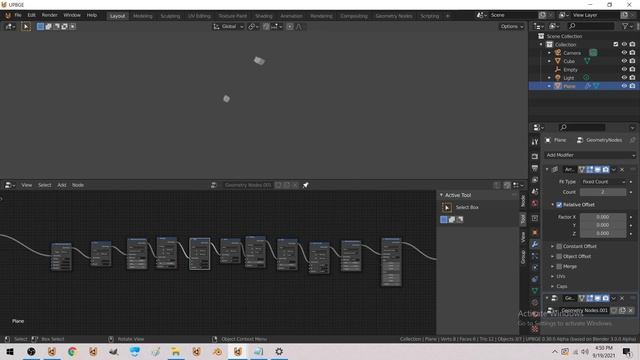Select the Light object in outliner
The width and height of the screenshot is (640, 360).
[x=569, y=78]
